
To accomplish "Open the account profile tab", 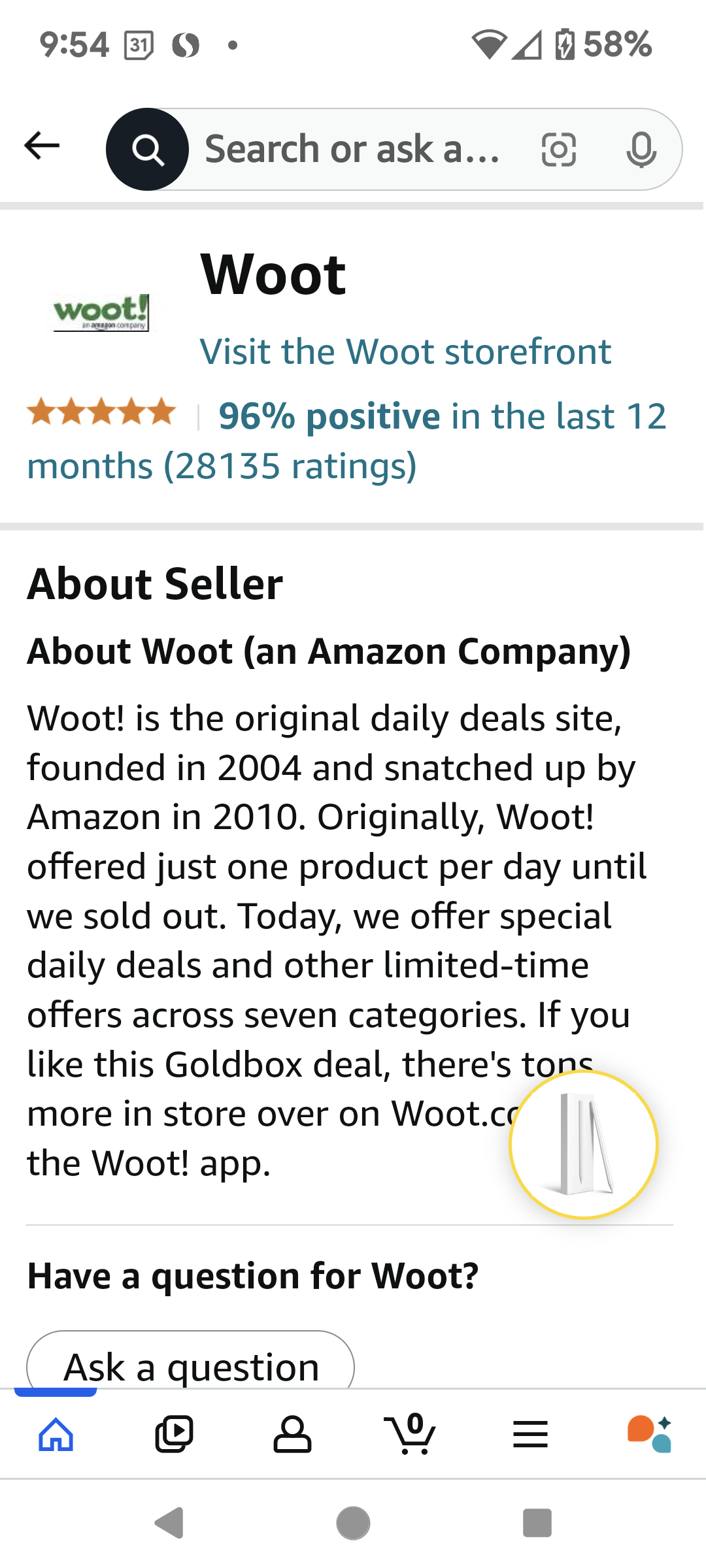I will click(x=292, y=1434).
